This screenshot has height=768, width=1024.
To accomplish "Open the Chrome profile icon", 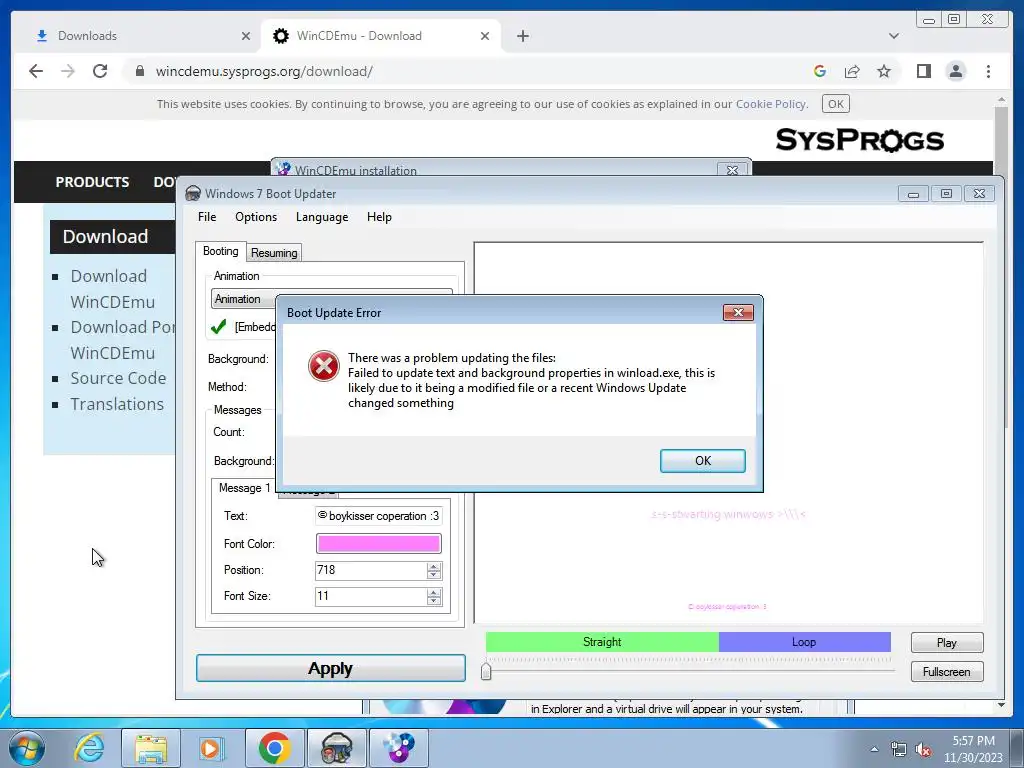I will (956, 71).
